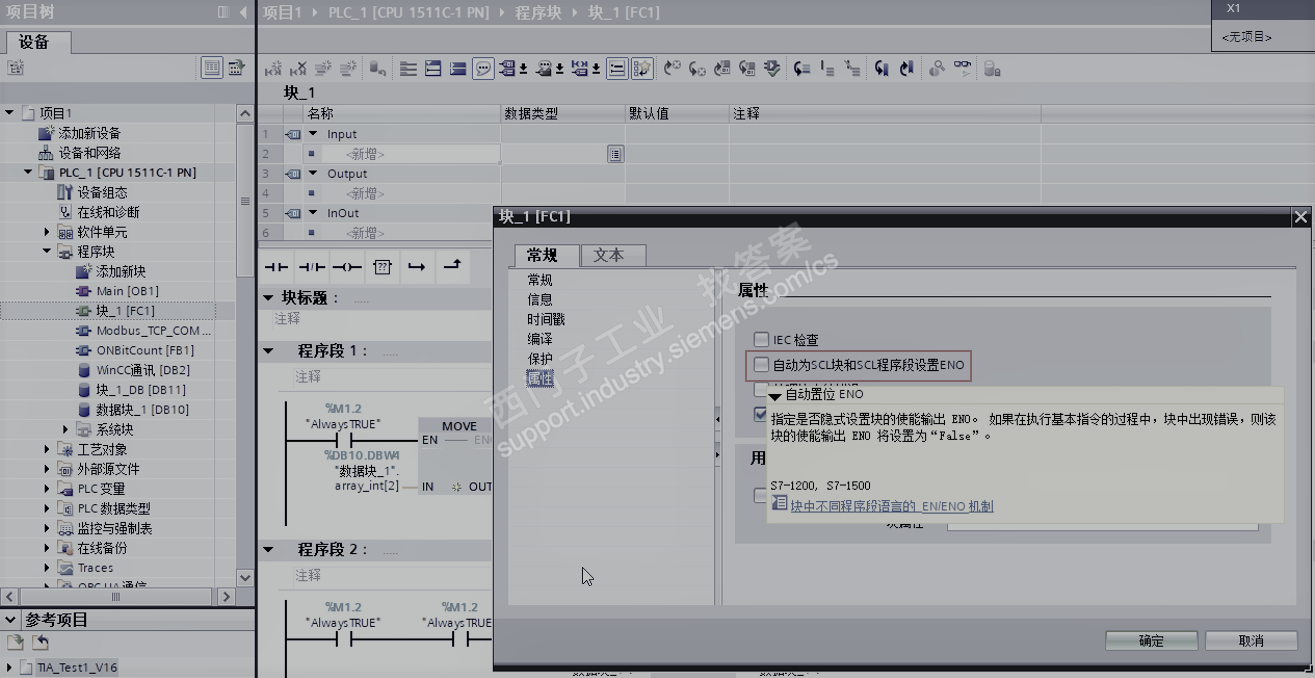Click the show favorites star icon in toolbar
Image resolution: width=1315 pixels, height=678 pixels.
click(x=642, y=69)
